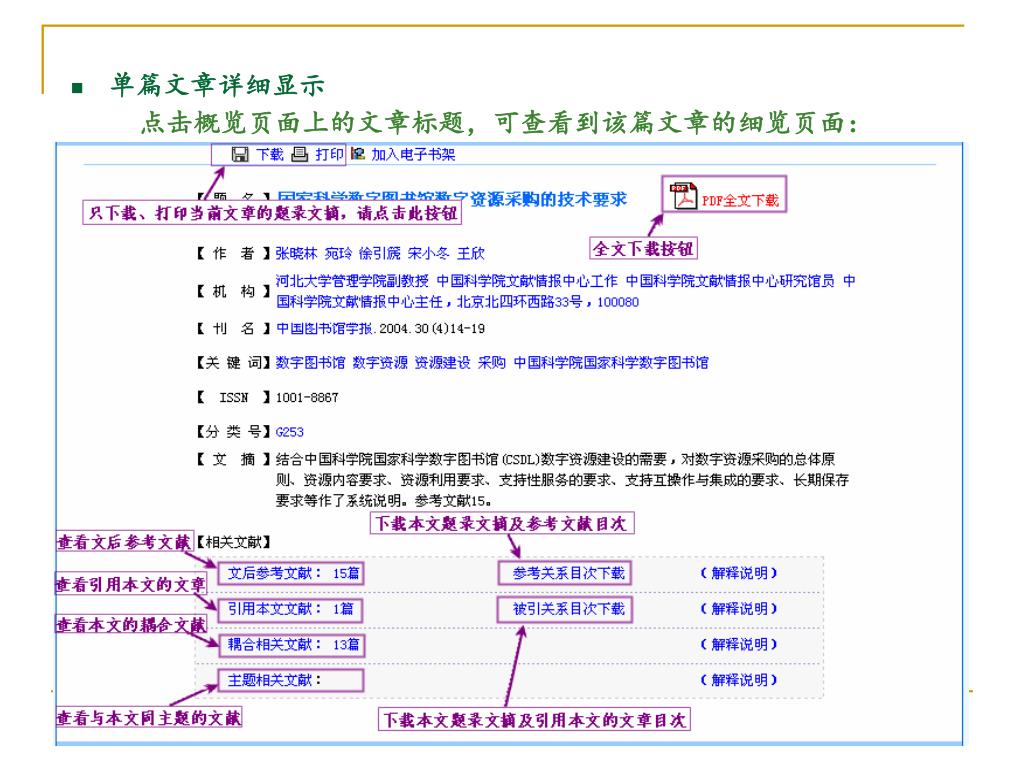Screen dimensions: 1024x768
Task: Open 加入电子书架 link
Action: 413,155
